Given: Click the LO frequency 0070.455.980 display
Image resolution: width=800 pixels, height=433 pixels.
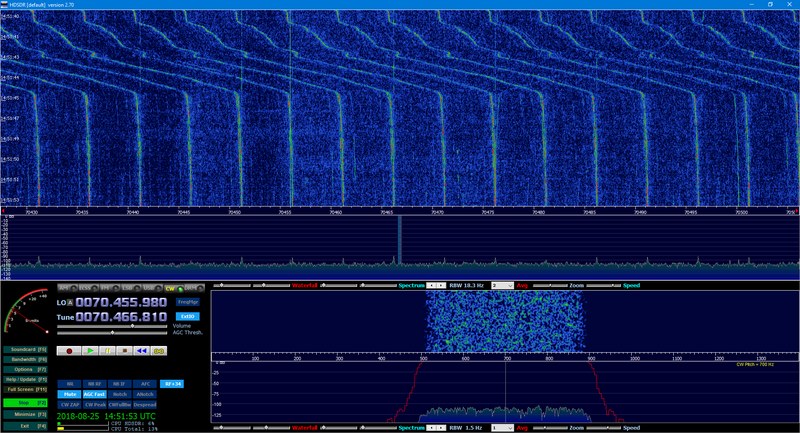Looking at the screenshot, I should [x=121, y=302].
